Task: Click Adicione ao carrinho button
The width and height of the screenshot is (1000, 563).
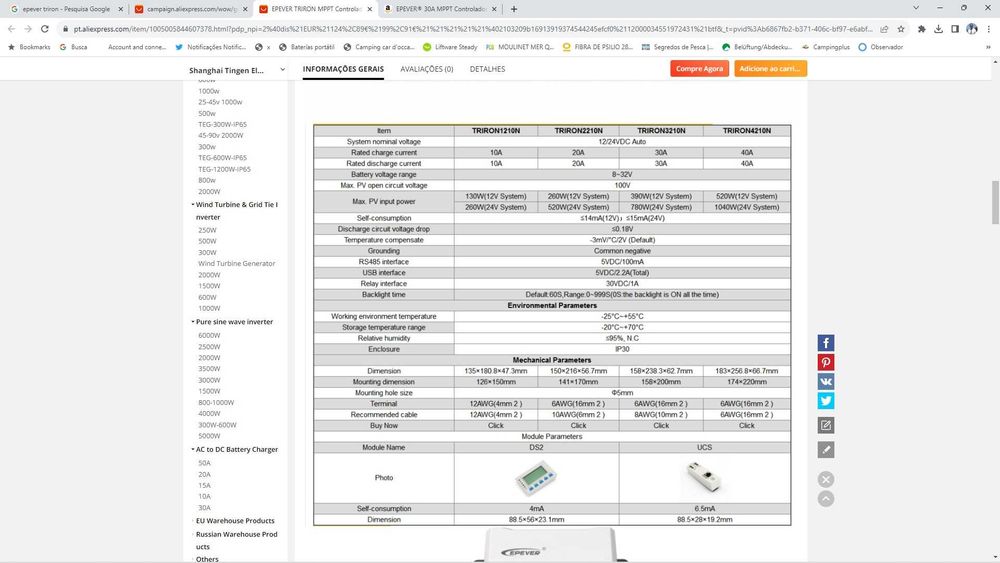Action: pos(770,68)
